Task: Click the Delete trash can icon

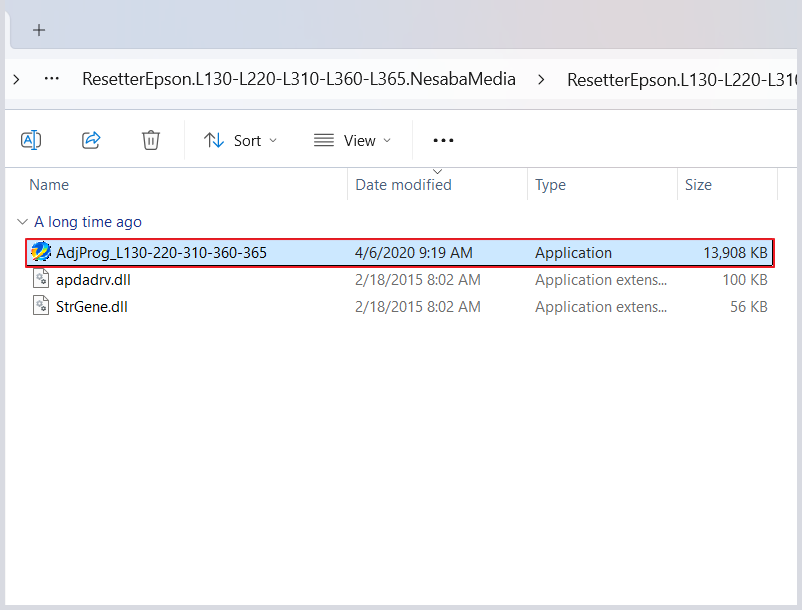Action: pos(151,140)
